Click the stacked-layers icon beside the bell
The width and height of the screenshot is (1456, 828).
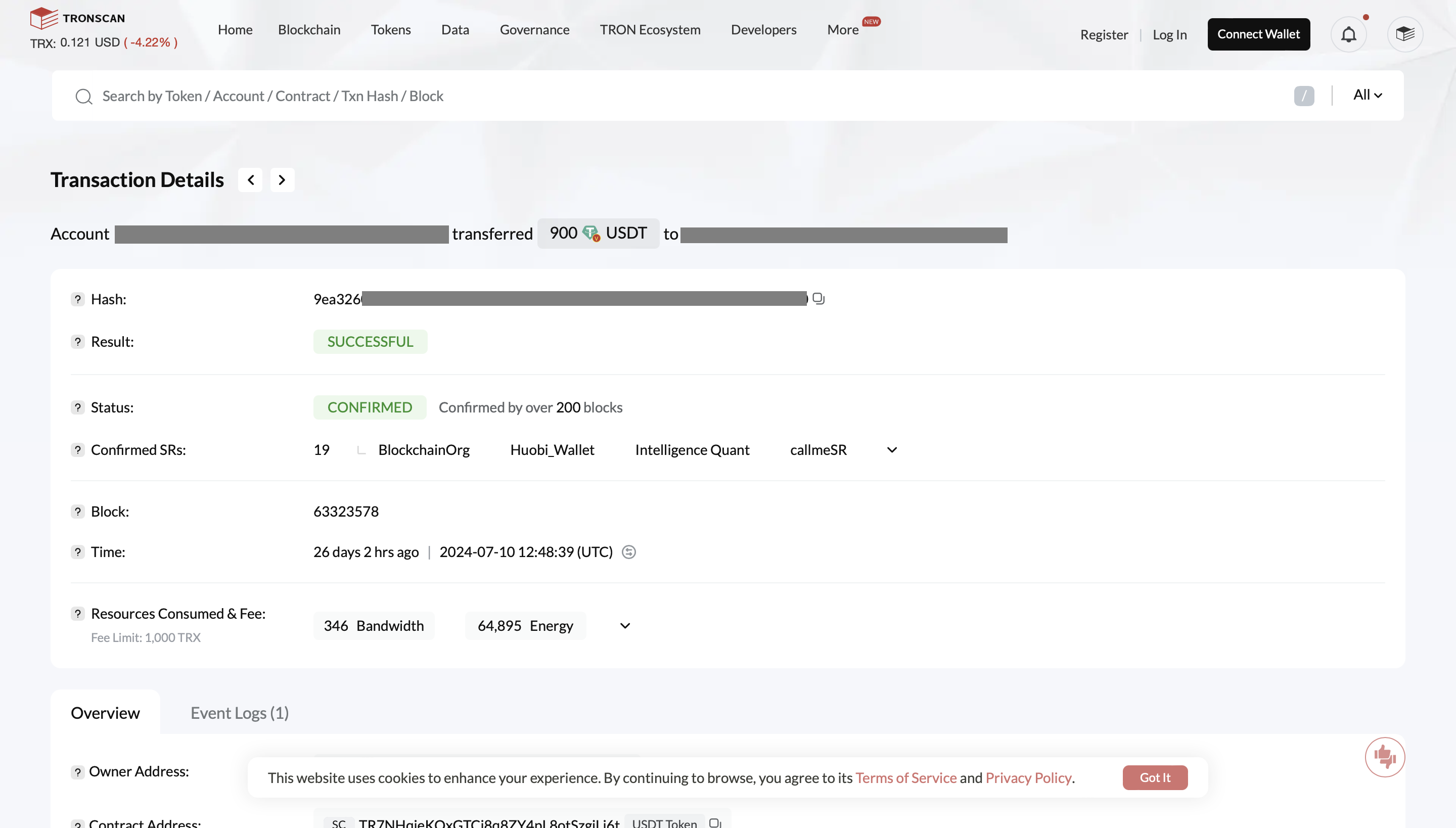(x=1405, y=35)
